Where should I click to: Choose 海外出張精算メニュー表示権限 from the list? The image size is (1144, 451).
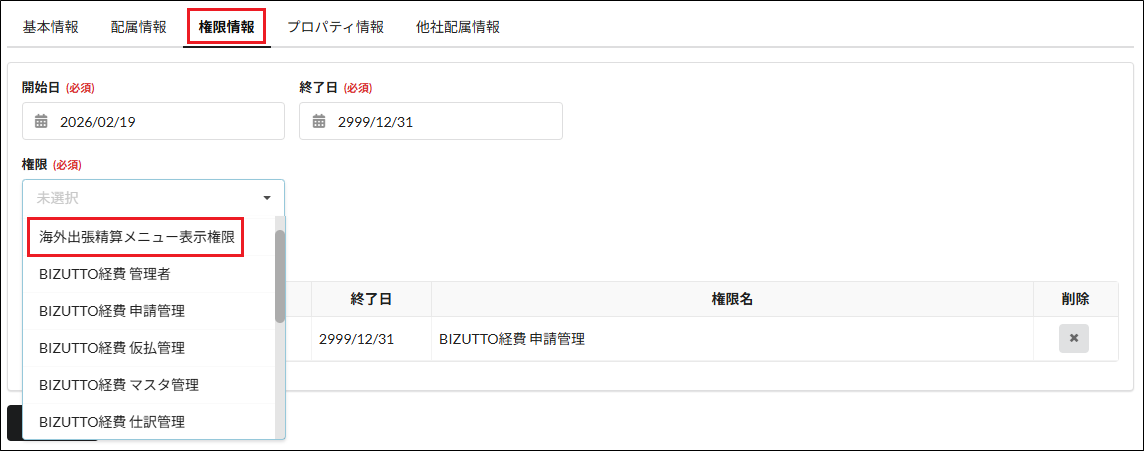click(137, 237)
